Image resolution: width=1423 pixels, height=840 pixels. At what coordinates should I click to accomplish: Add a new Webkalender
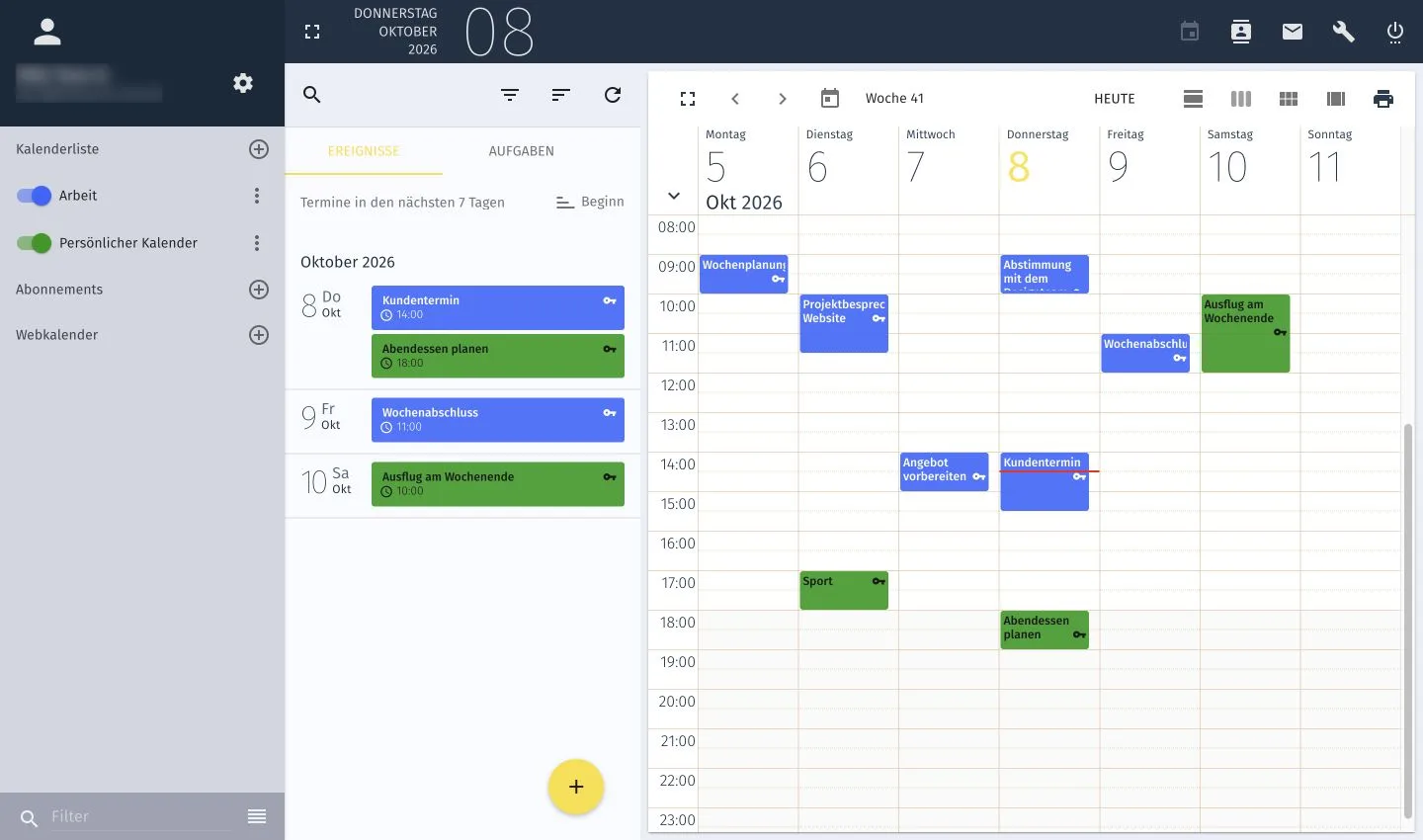pos(259,335)
